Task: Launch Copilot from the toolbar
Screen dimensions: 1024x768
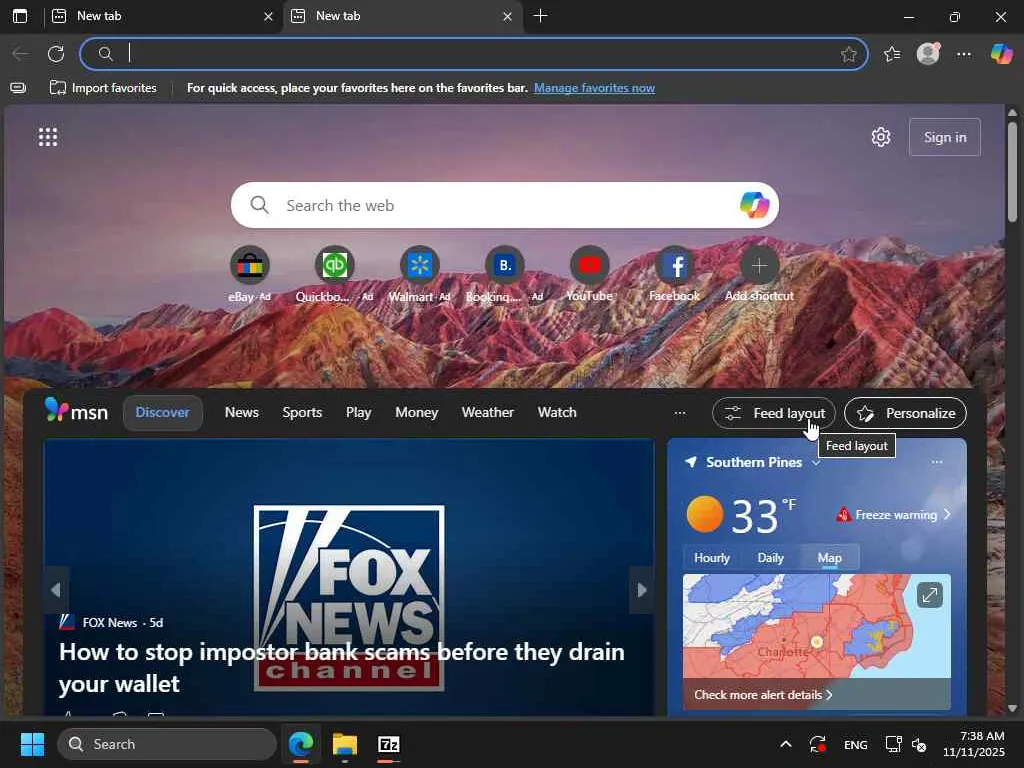Action: pos(1001,54)
